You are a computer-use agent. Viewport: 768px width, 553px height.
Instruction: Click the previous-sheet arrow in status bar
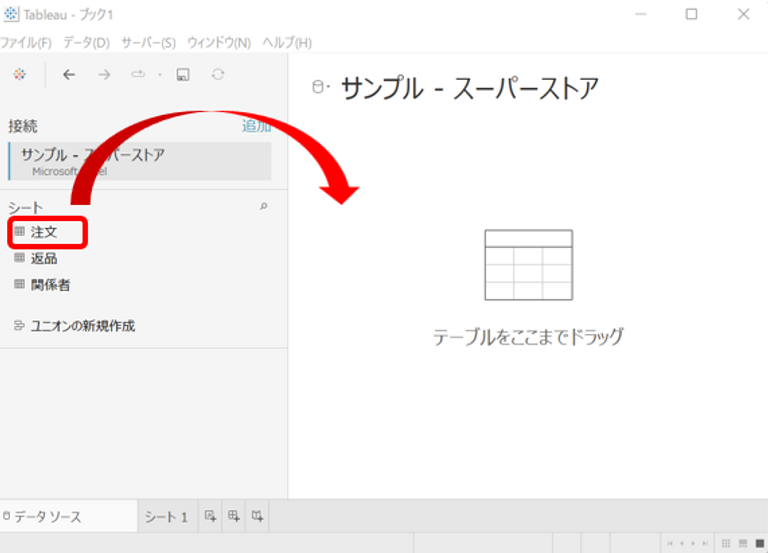(682, 543)
